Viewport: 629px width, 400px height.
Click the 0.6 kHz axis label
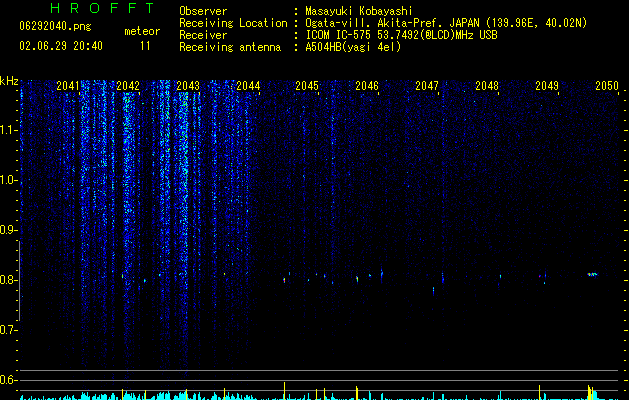[8, 380]
